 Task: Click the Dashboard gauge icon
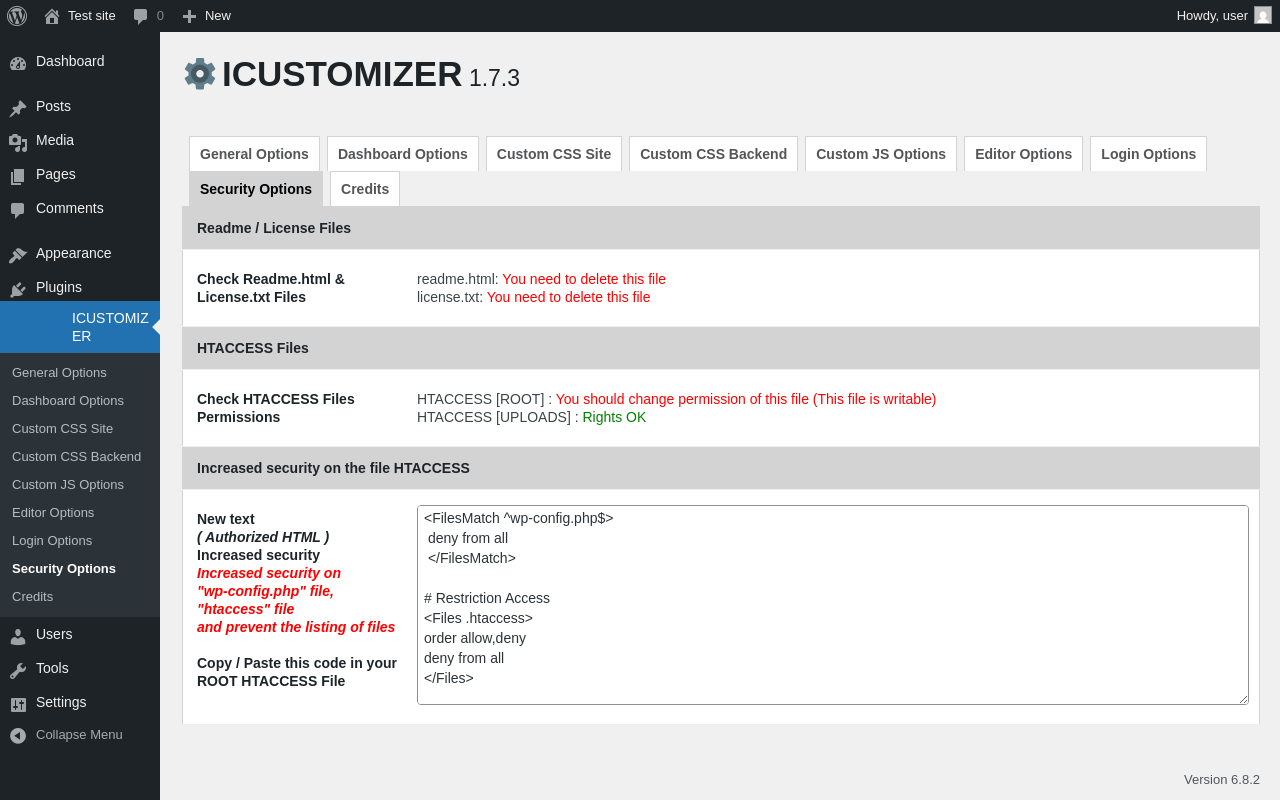18,62
